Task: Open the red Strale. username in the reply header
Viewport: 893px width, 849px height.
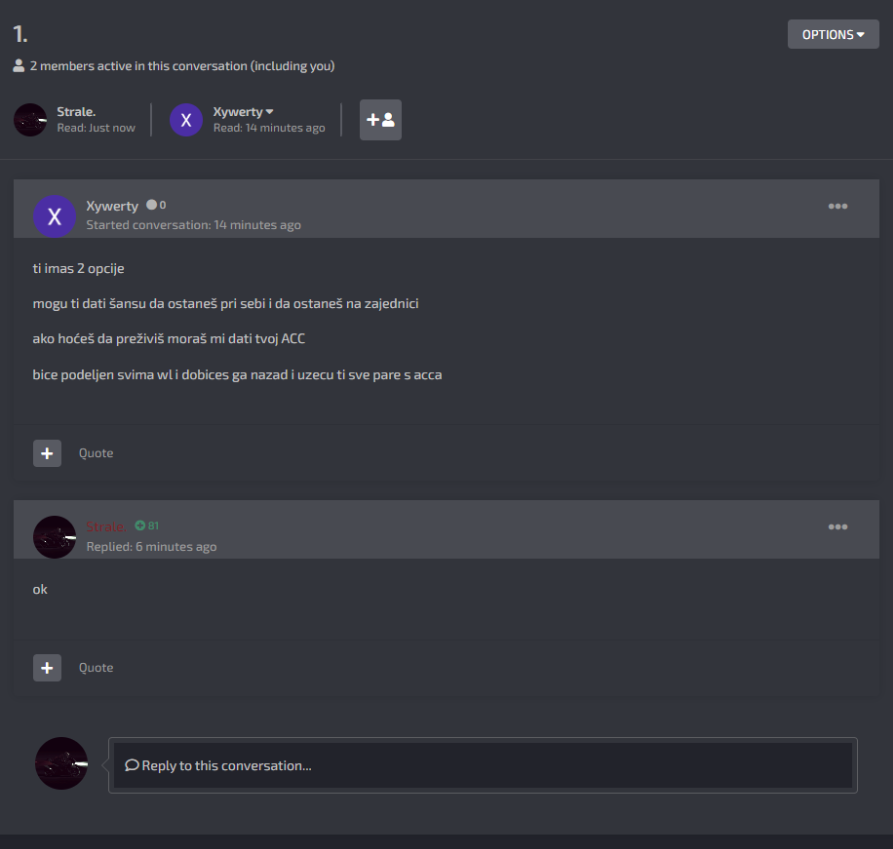Action: (x=106, y=527)
